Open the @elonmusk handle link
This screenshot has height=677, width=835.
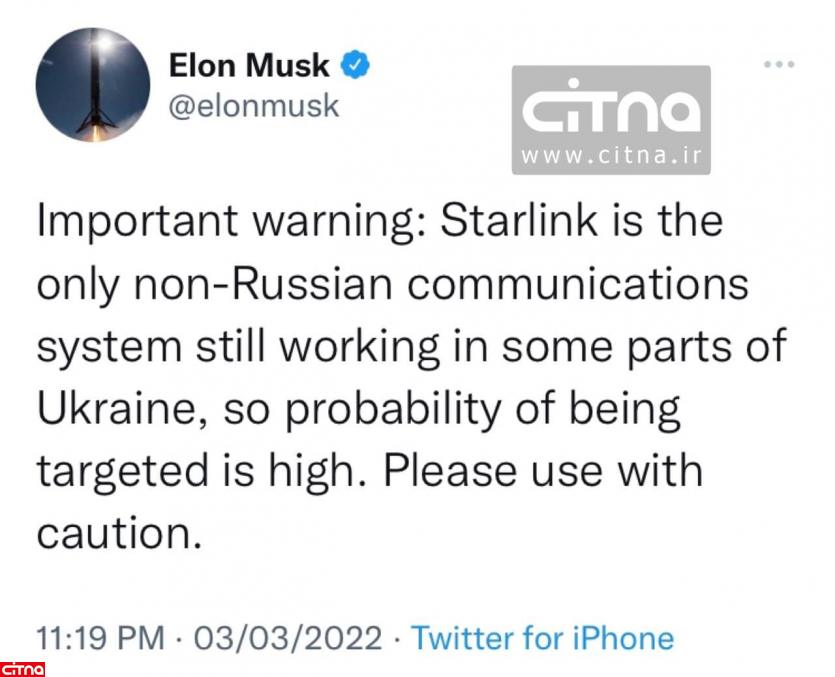[254, 105]
